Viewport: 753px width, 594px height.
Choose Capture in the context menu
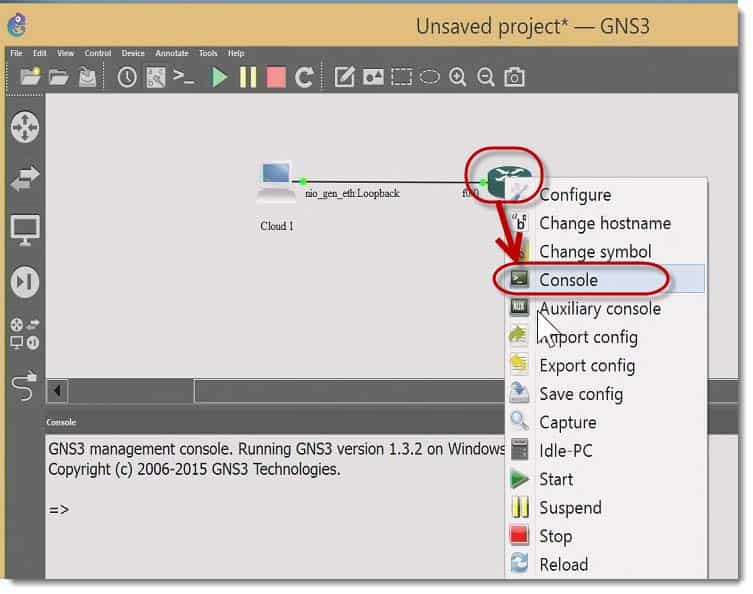point(606,422)
